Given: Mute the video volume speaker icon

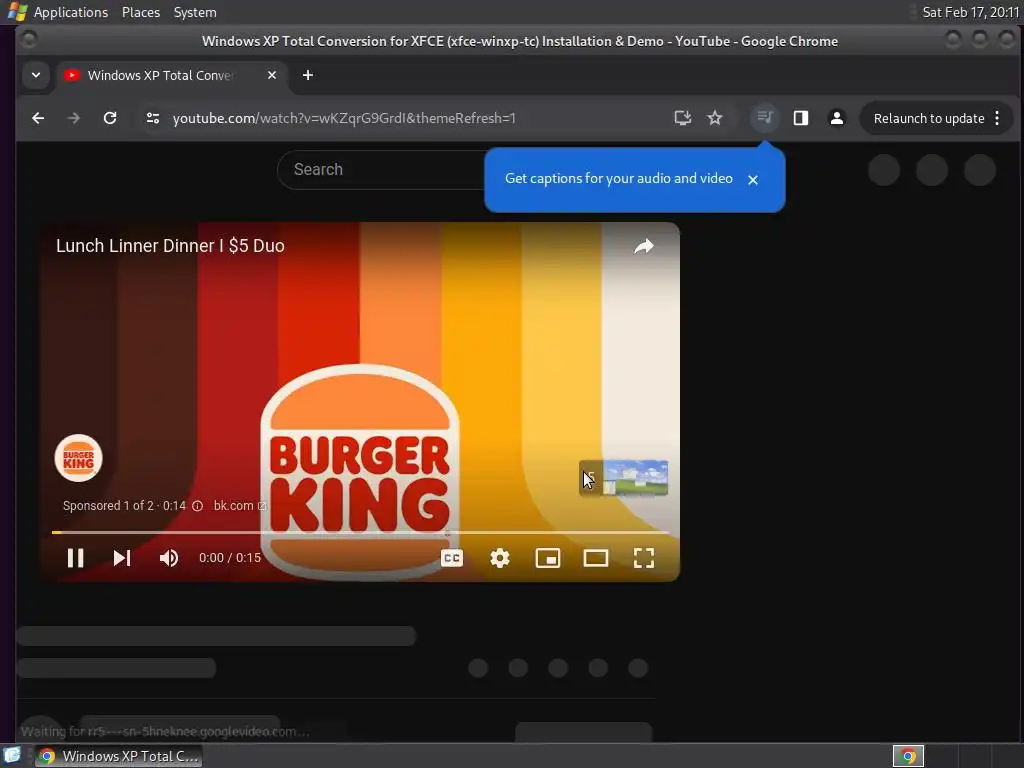Looking at the screenshot, I should (x=168, y=558).
